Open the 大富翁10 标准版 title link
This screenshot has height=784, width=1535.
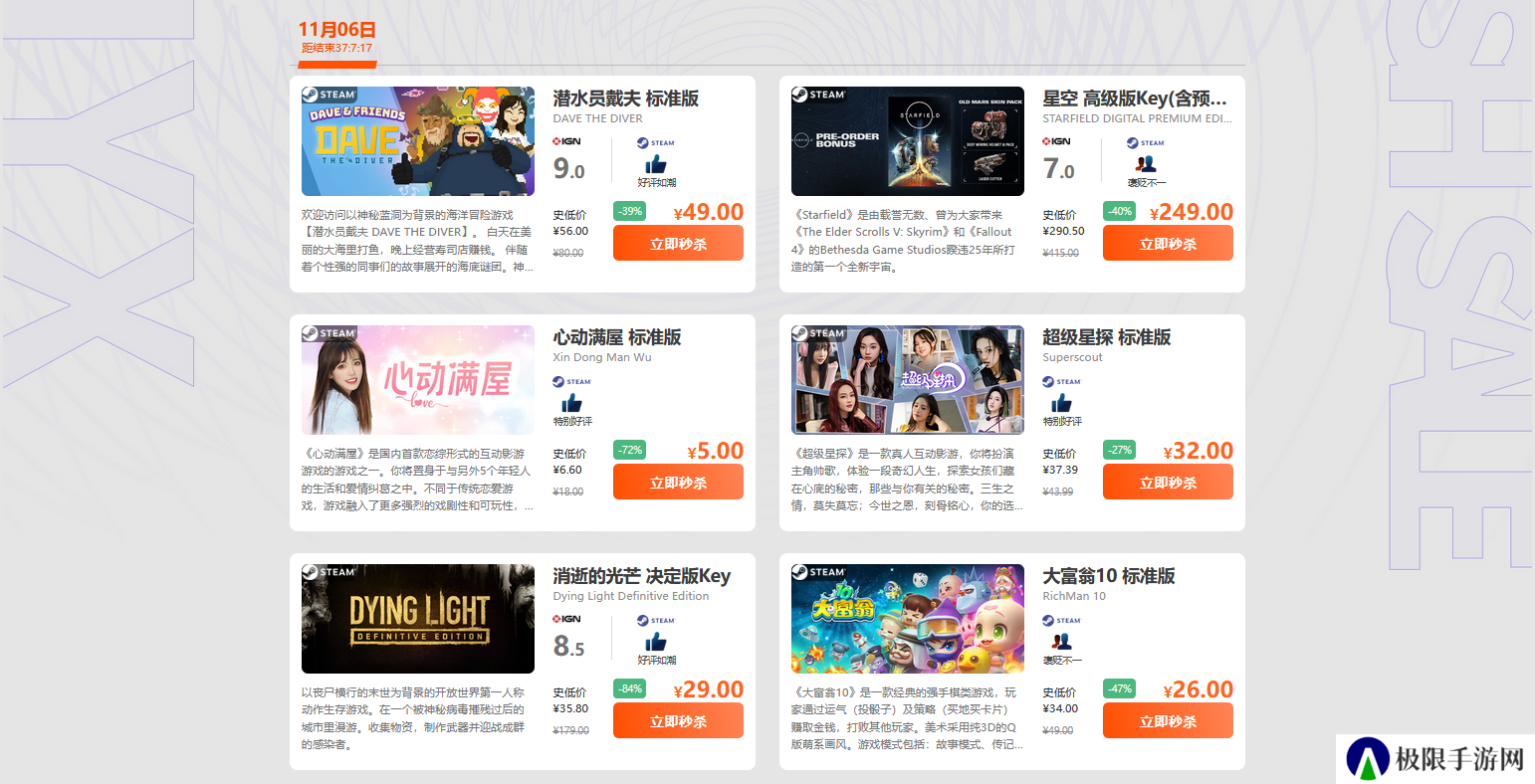(1109, 576)
